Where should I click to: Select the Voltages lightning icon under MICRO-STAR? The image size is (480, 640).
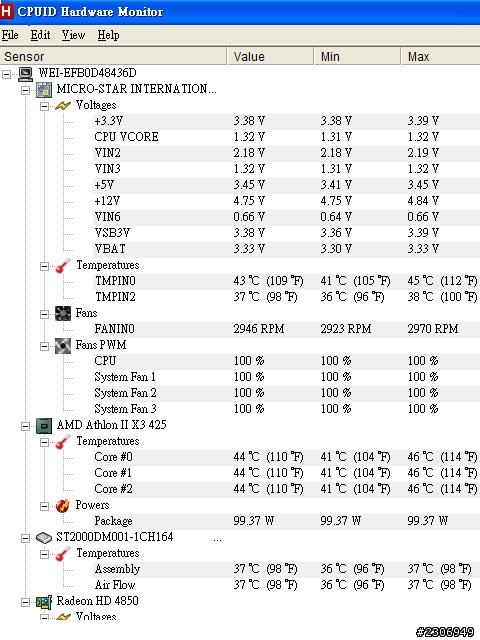click(62, 106)
